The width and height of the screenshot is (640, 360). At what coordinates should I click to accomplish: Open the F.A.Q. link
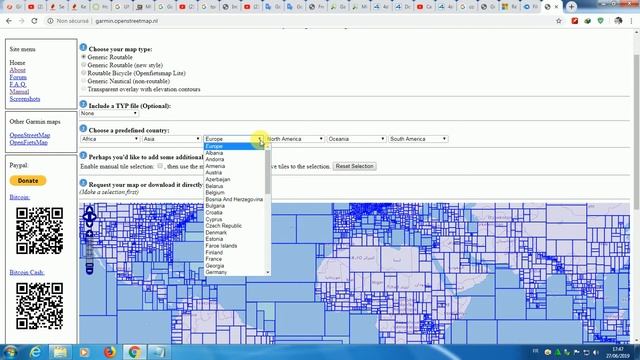click(18, 84)
